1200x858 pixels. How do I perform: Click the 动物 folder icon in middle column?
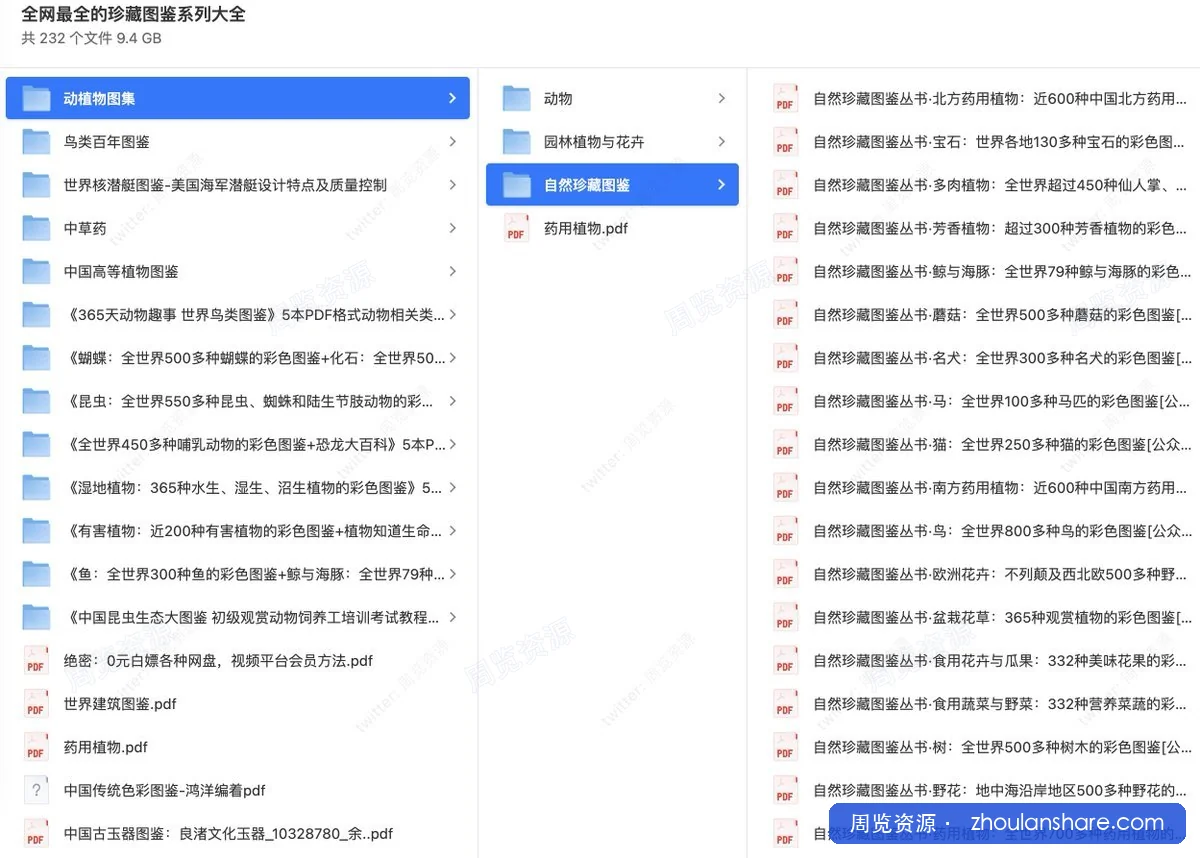(x=516, y=98)
